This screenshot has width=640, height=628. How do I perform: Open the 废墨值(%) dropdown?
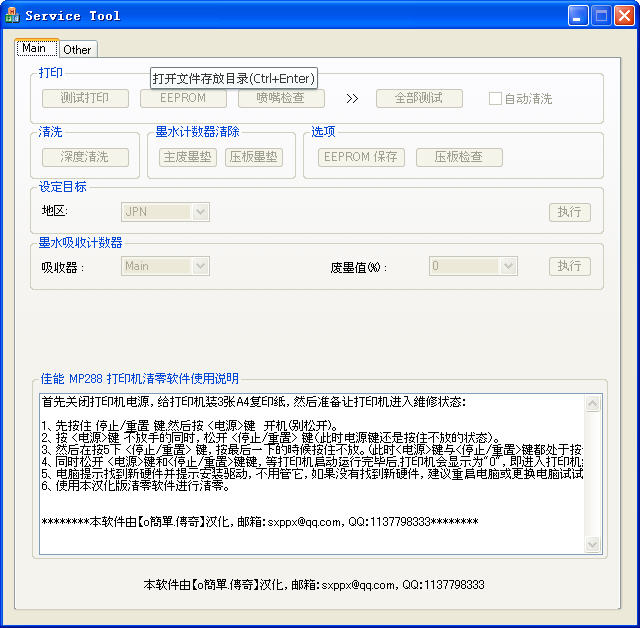coord(508,266)
